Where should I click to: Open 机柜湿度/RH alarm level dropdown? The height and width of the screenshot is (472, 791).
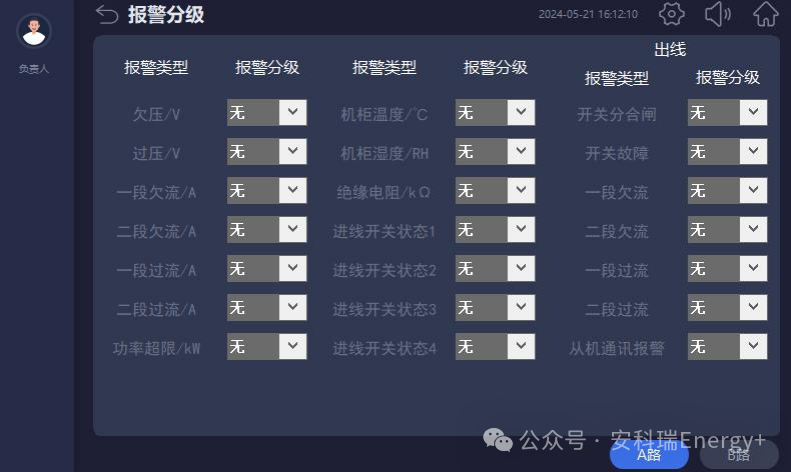coord(495,151)
